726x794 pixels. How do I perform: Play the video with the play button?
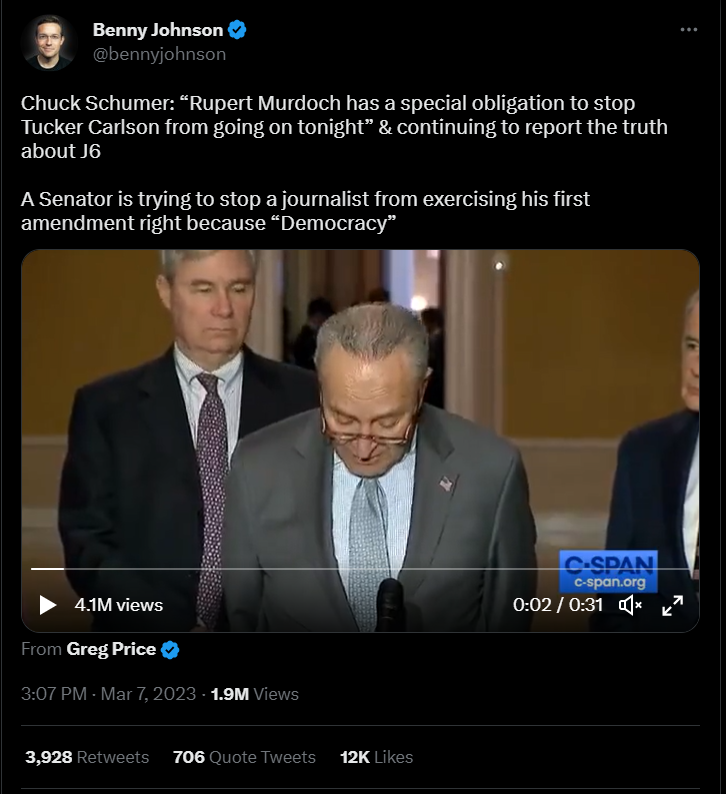(47, 604)
